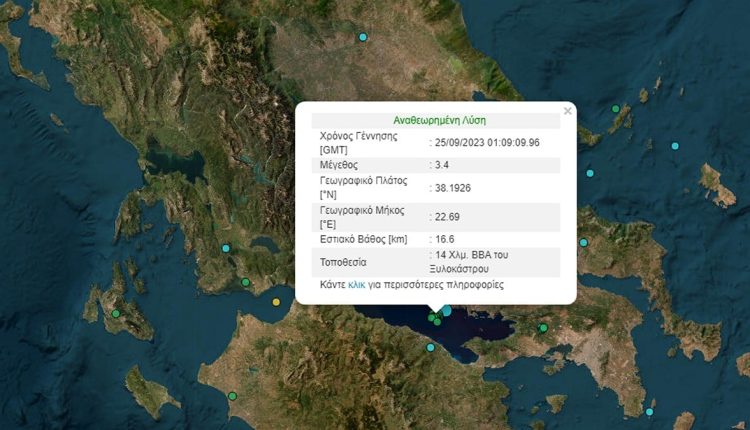The height and width of the screenshot is (430, 750).
Task: Click the cyan marker on the northern Peloponnese coast
Action: click(430, 348)
